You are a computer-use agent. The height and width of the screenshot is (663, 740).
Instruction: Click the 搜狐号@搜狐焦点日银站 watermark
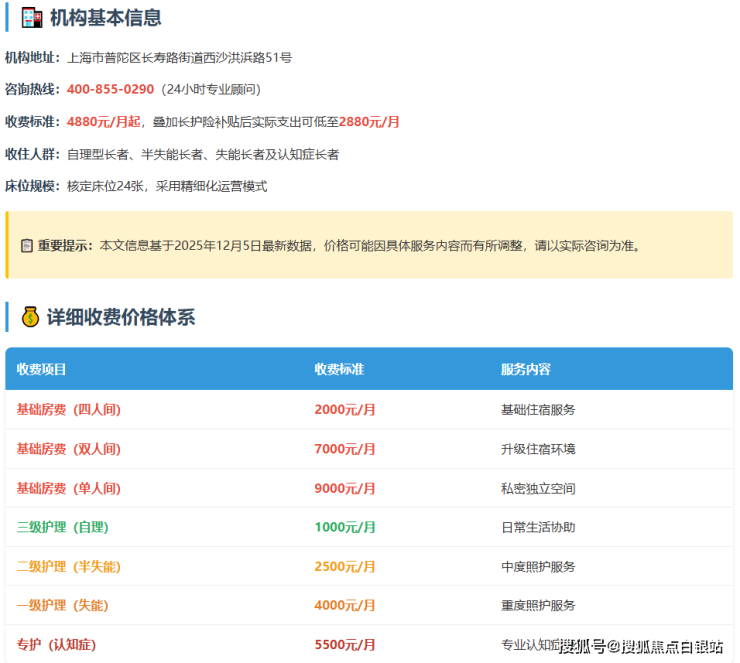click(x=640, y=646)
